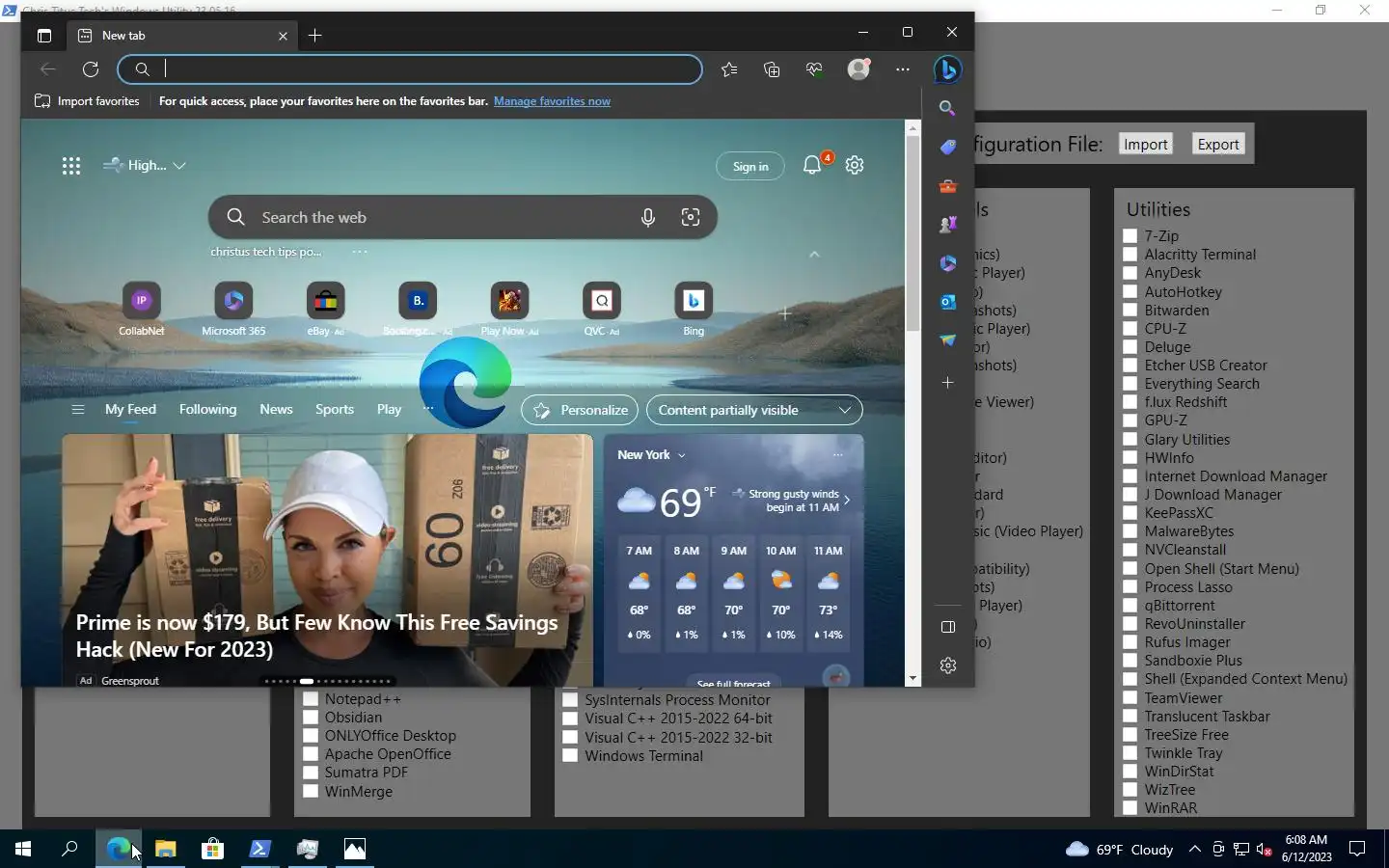Open sidebar Search icon
This screenshot has width=1389, height=868.
click(948, 108)
